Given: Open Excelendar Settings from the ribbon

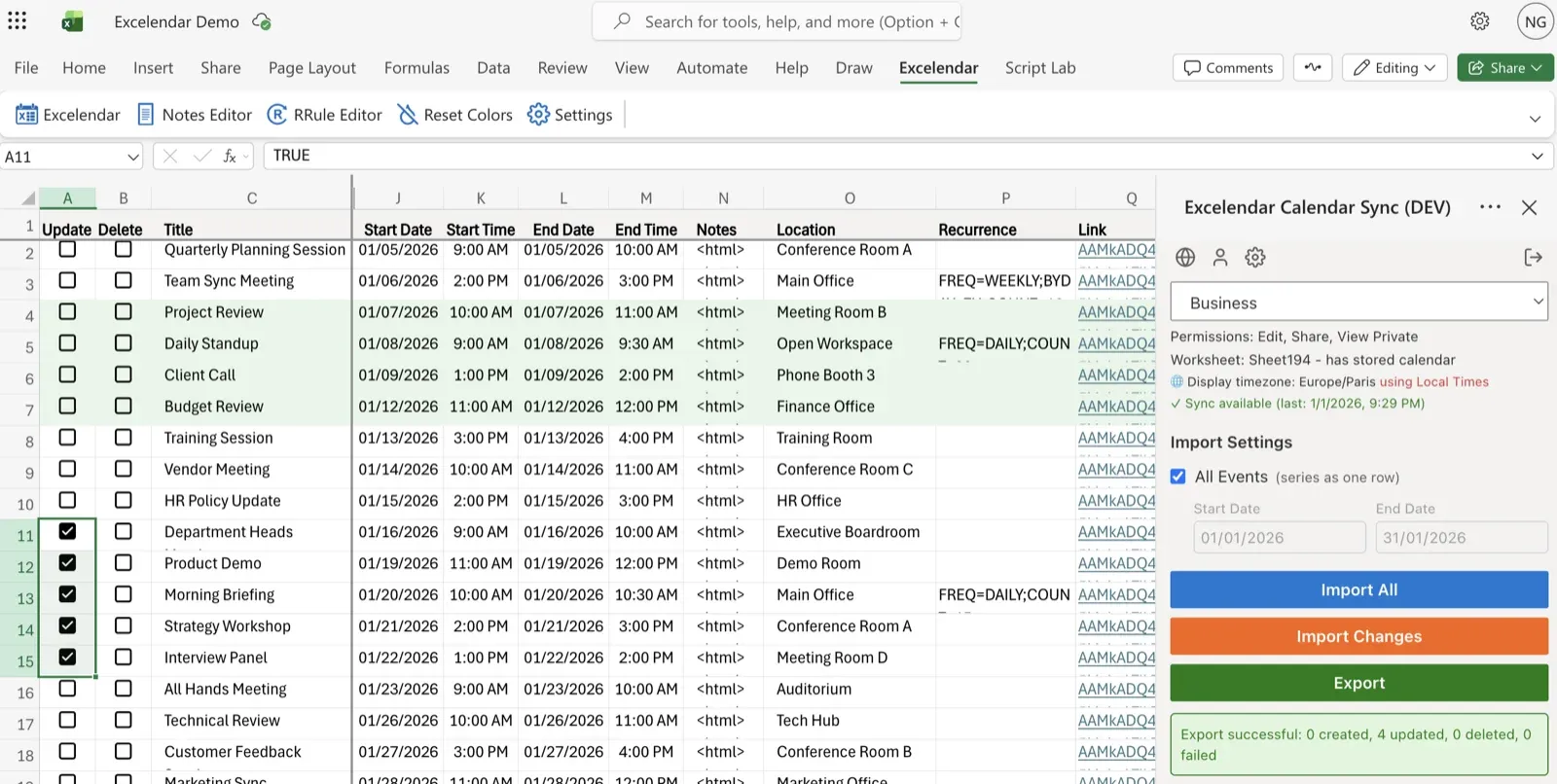Looking at the screenshot, I should click(570, 115).
